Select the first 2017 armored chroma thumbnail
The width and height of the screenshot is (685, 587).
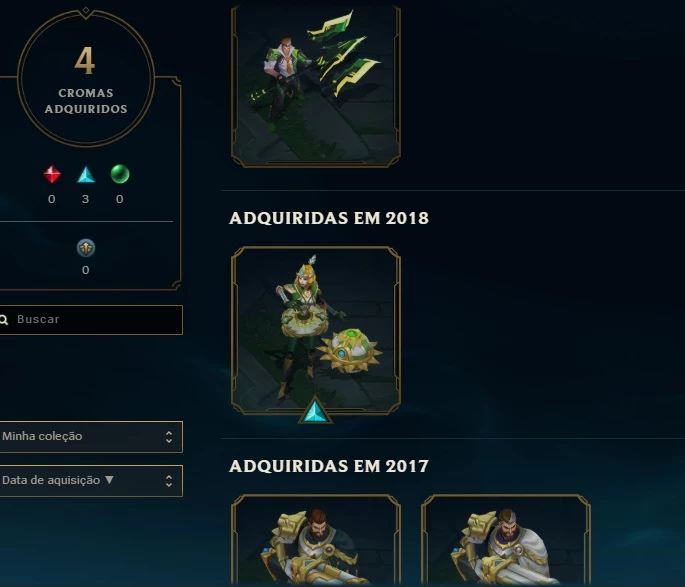(315, 540)
